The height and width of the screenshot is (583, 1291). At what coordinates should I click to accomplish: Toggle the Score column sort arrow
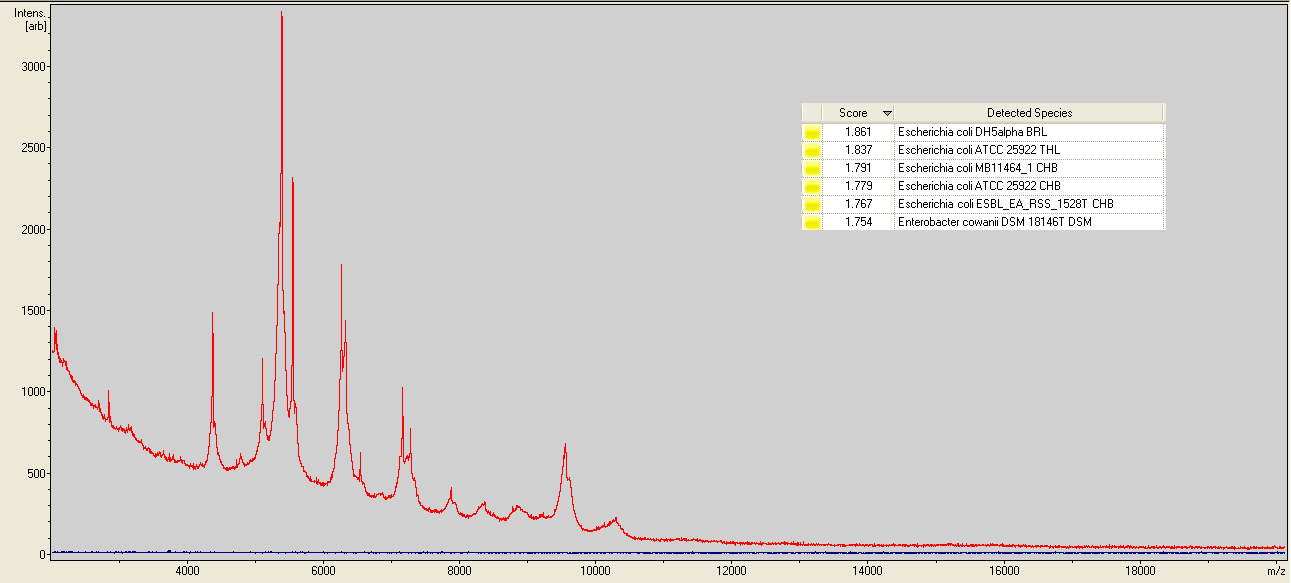pyautogui.click(x=886, y=113)
